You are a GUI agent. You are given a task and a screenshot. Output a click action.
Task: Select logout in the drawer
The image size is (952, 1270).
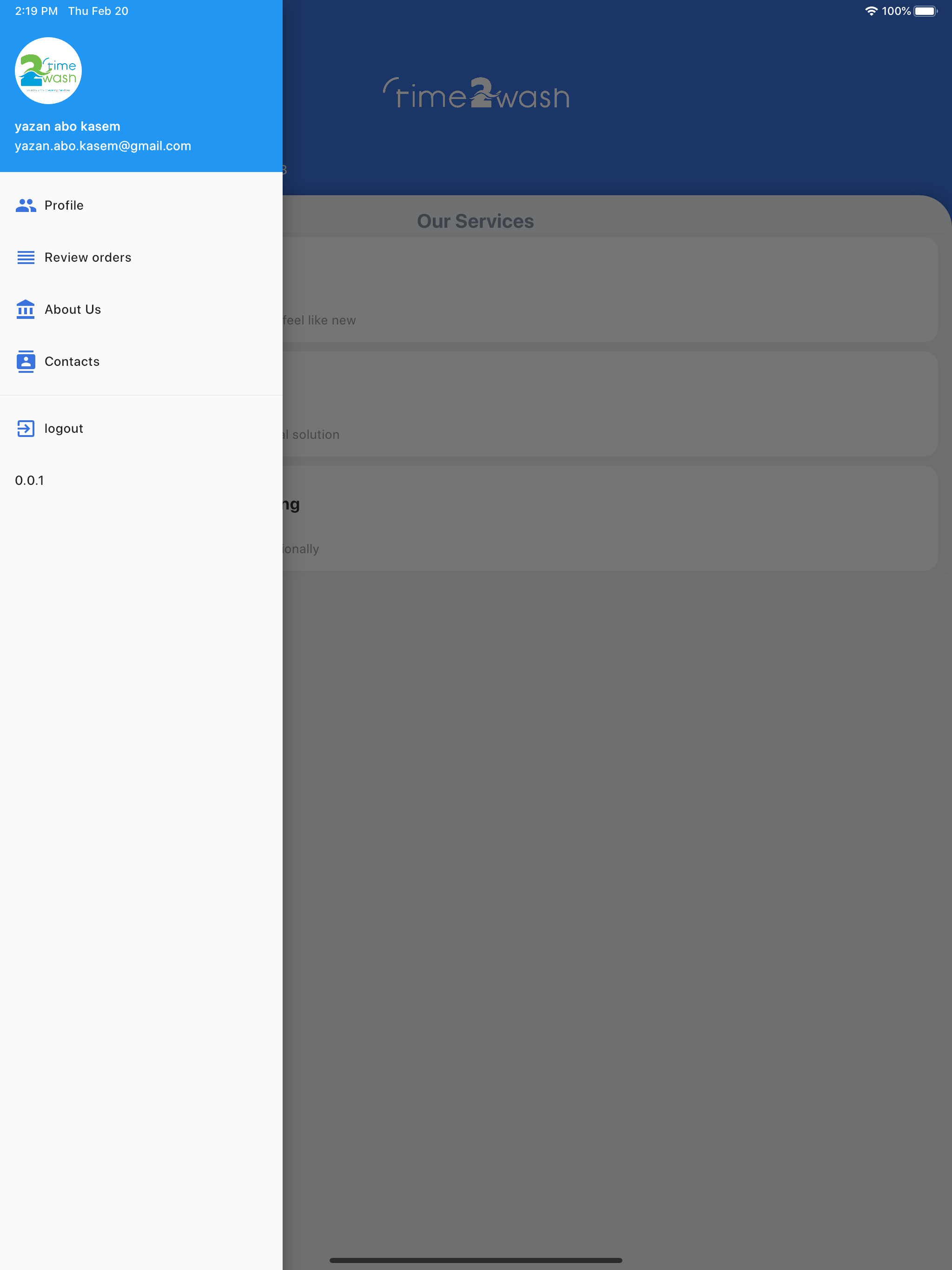click(141, 428)
